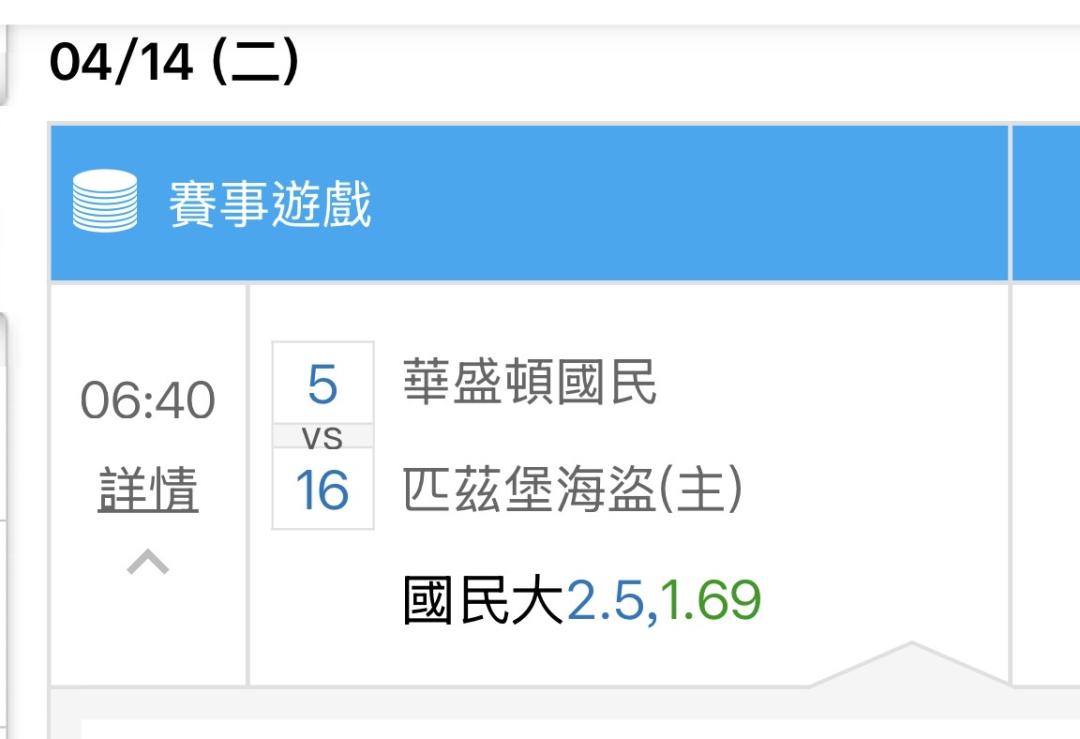Open the 詳情 details link

148,490
